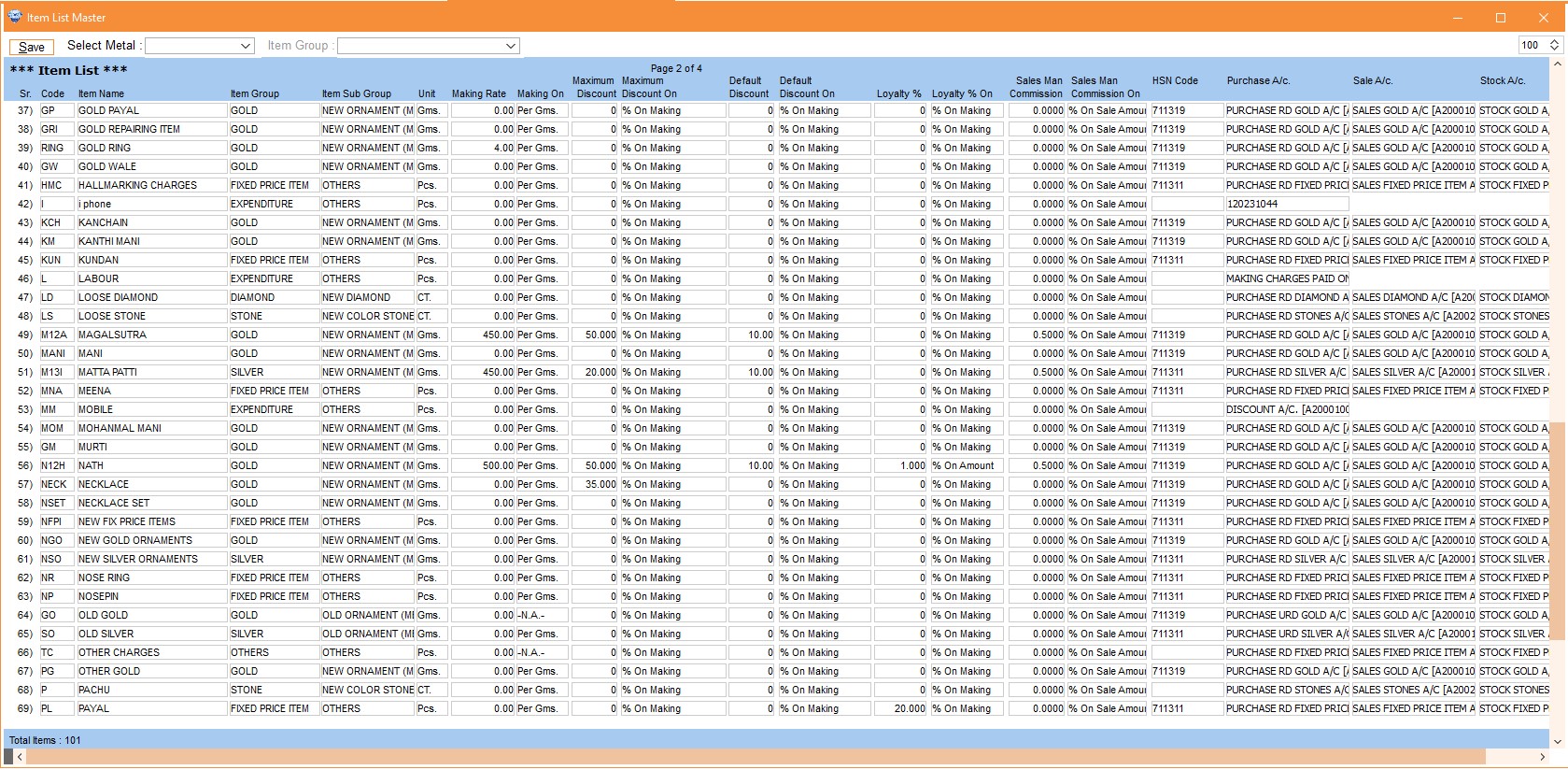Click the horizontal scrollbar thumb

pos(755,756)
